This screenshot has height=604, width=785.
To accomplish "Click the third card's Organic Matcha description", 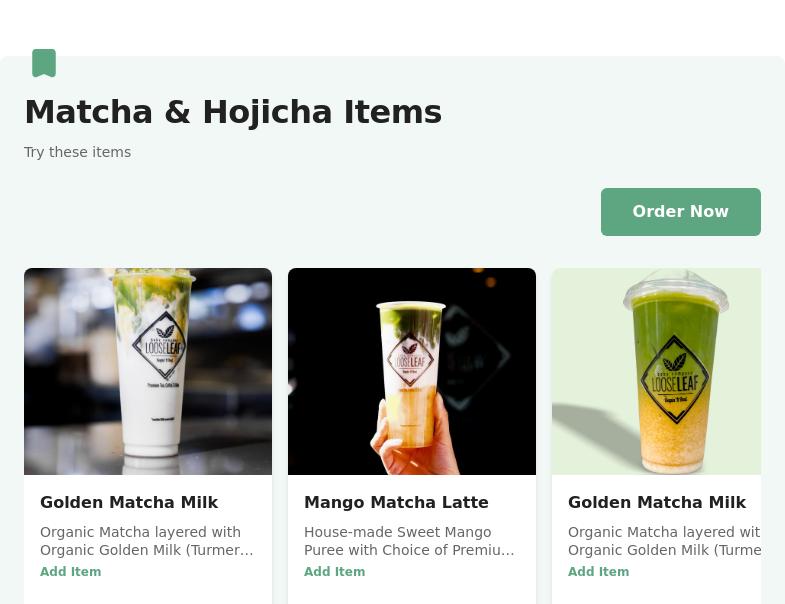I will pyautogui.click(x=664, y=541).
